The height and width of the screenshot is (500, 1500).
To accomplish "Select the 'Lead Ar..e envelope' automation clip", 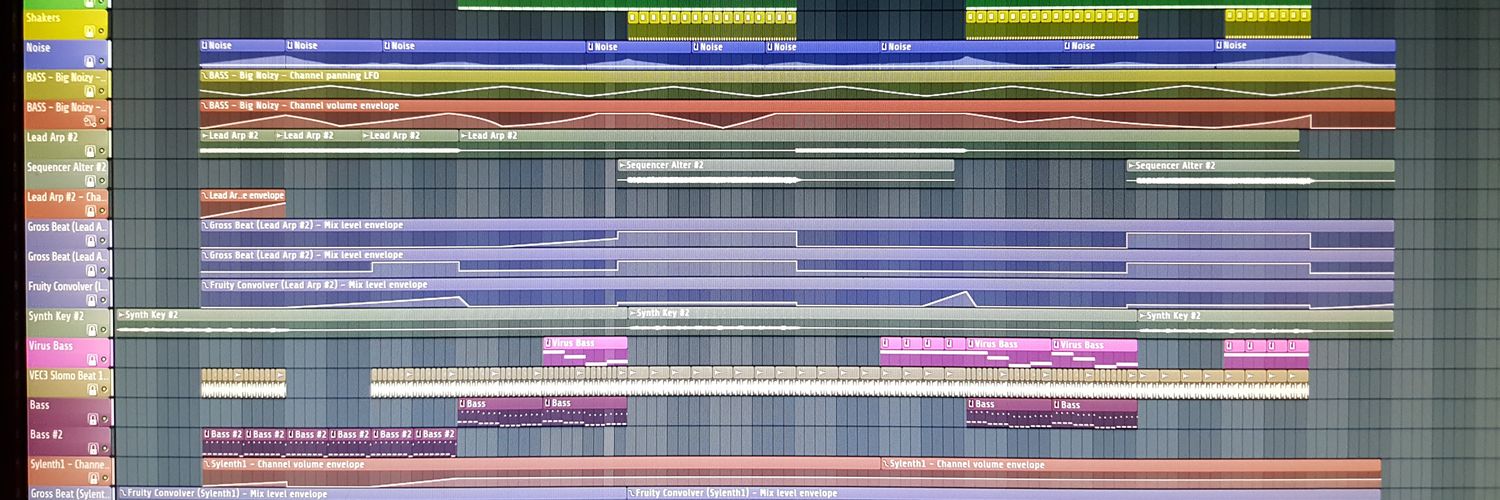I will tap(243, 203).
